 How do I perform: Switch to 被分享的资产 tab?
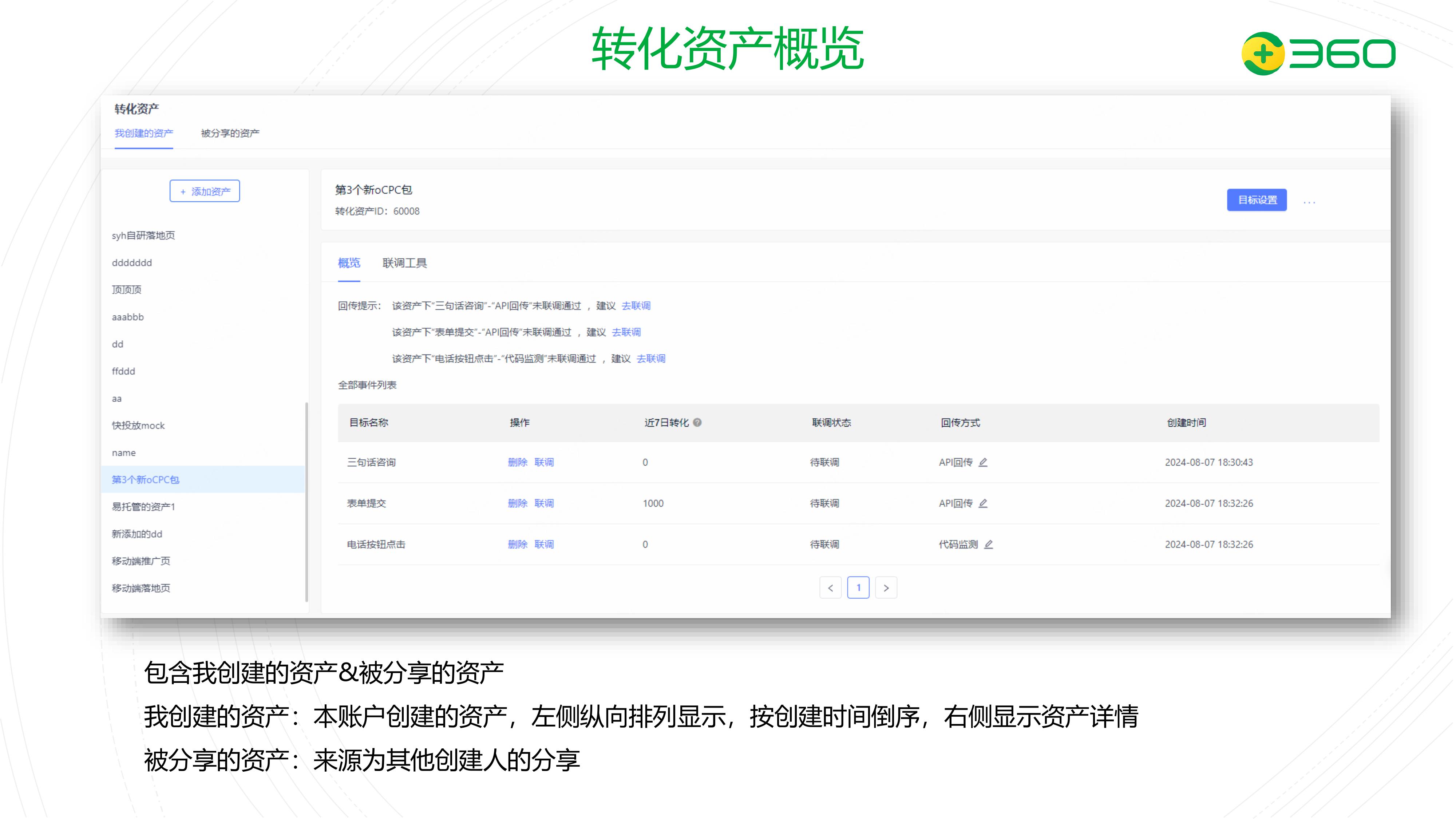pos(230,133)
